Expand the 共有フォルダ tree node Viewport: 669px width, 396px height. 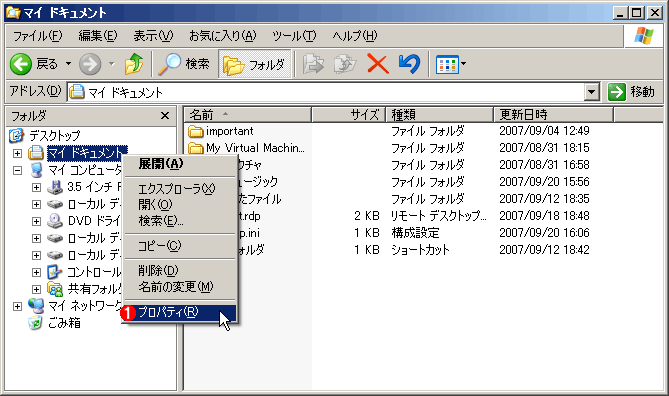coord(36,289)
